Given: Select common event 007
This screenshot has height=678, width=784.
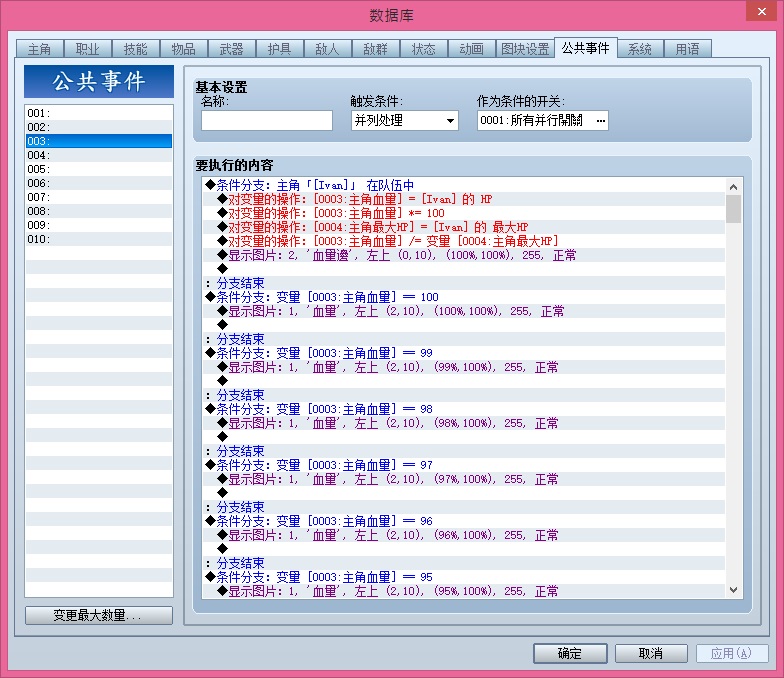Looking at the screenshot, I should click(x=99, y=197).
